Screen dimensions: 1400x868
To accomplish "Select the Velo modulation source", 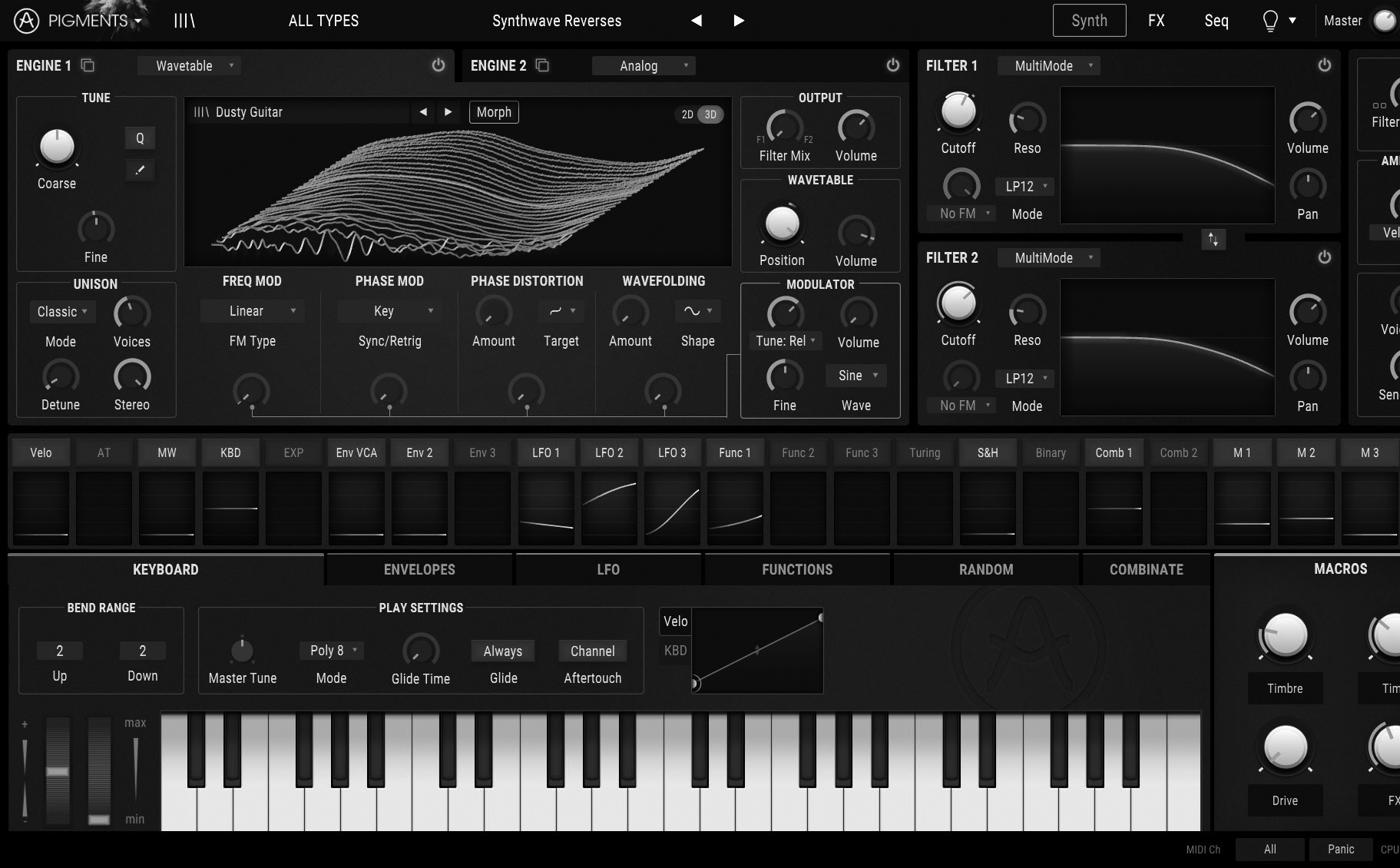I will click(41, 452).
